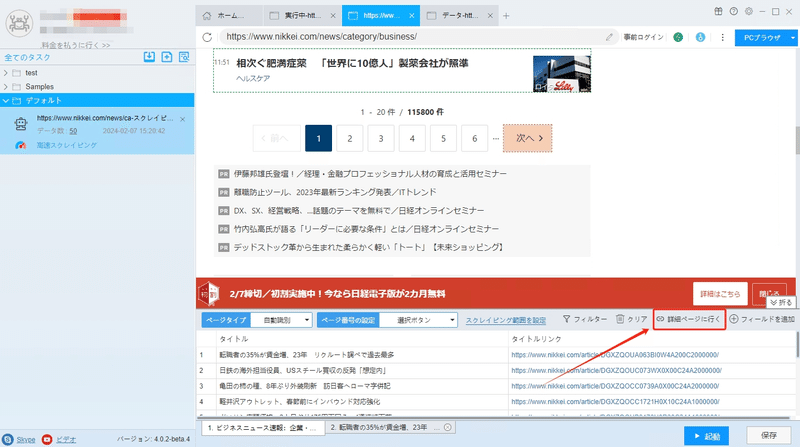This screenshot has width=800, height=447.
Task: Click the Skype link text
Action: pyautogui.click(x=26, y=439)
